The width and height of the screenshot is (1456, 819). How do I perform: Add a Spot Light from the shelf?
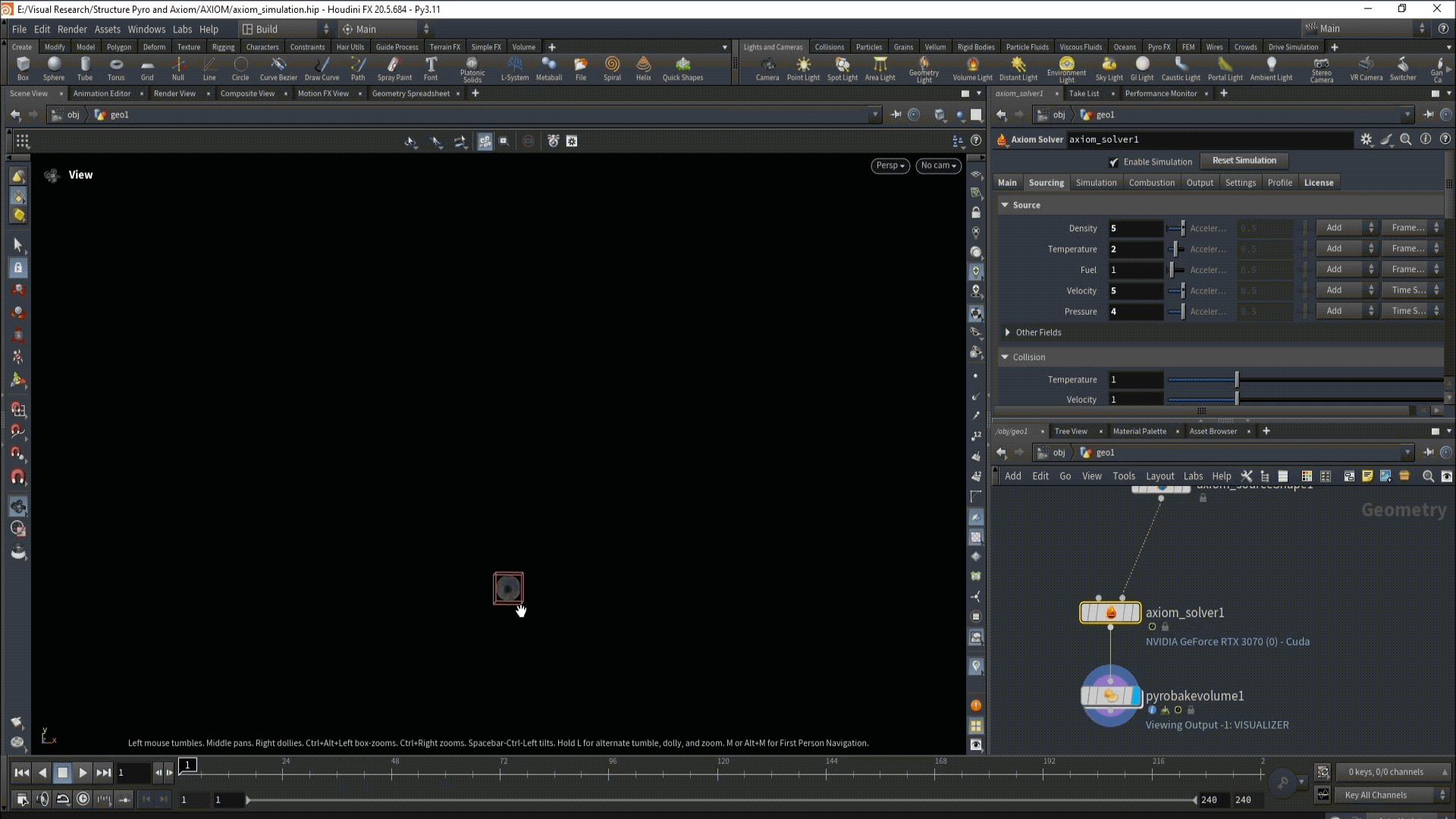pyautogui.click(x=842, y=67)
